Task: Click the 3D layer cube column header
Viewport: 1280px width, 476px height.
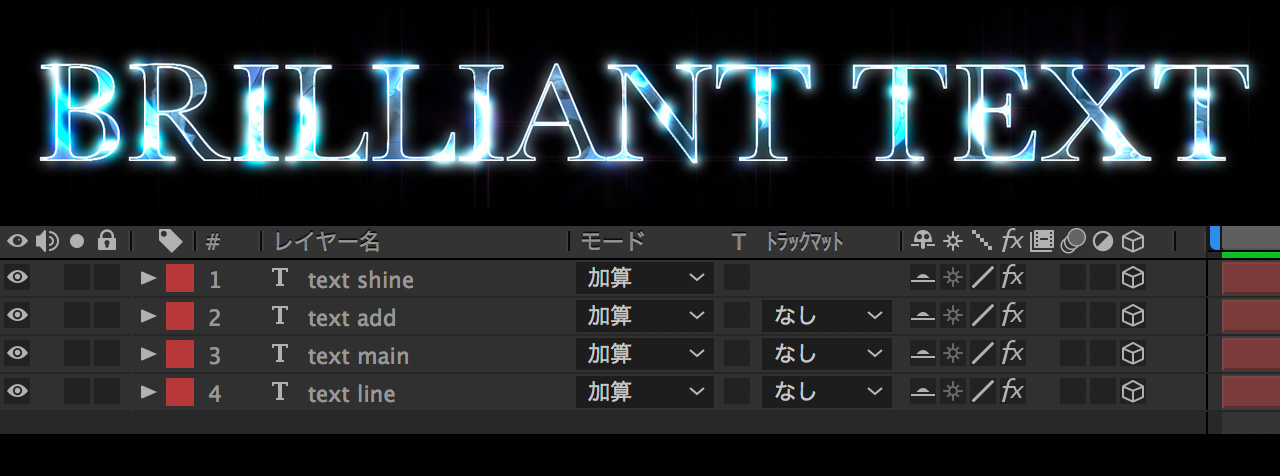Action: pyautogui.click(x=1132, y=241)
